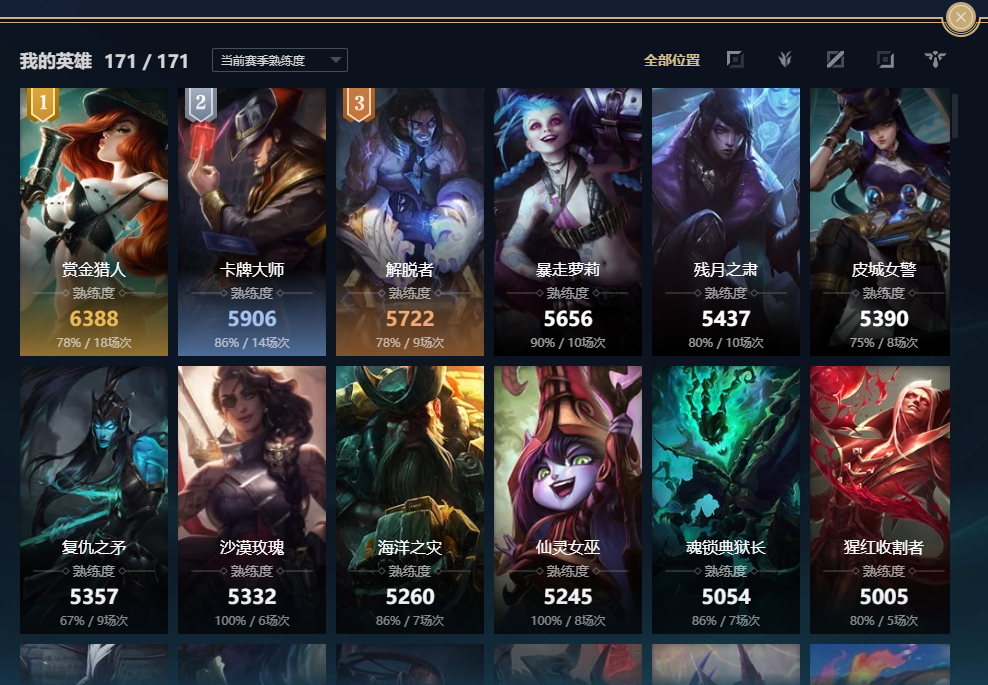Image resolution: width=988 pixels, height=685 pixels.
Task: Expand the dropdown arrow beside 当前赛季熟练度
Action: coord(336,60)
